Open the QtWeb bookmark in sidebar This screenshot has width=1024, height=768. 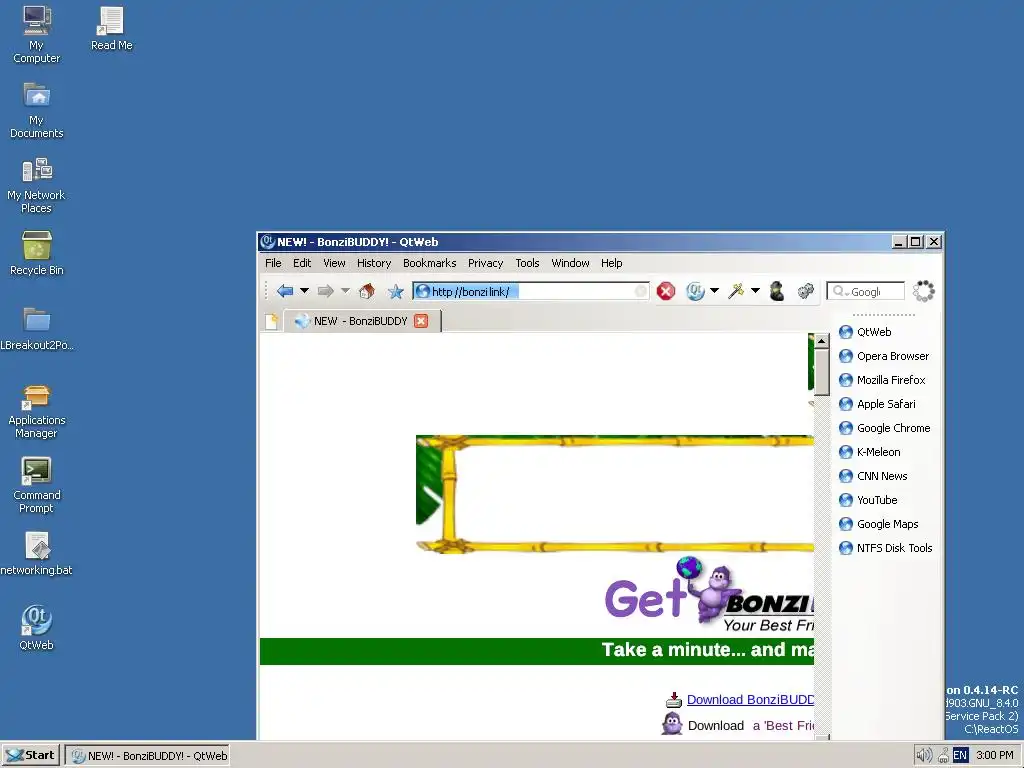865,332
